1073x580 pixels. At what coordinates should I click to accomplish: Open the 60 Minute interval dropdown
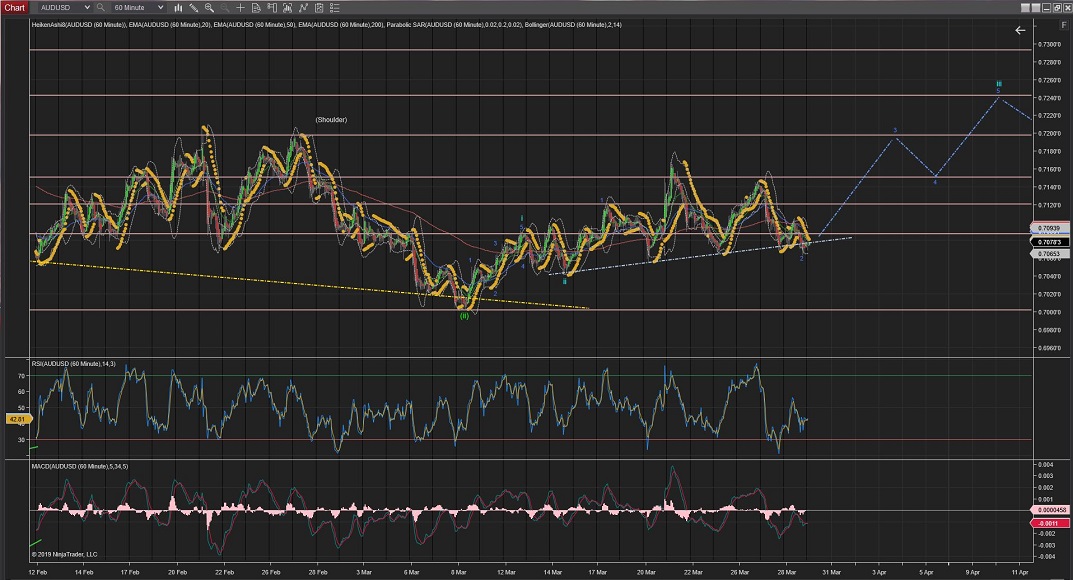(x=138, y=8)
